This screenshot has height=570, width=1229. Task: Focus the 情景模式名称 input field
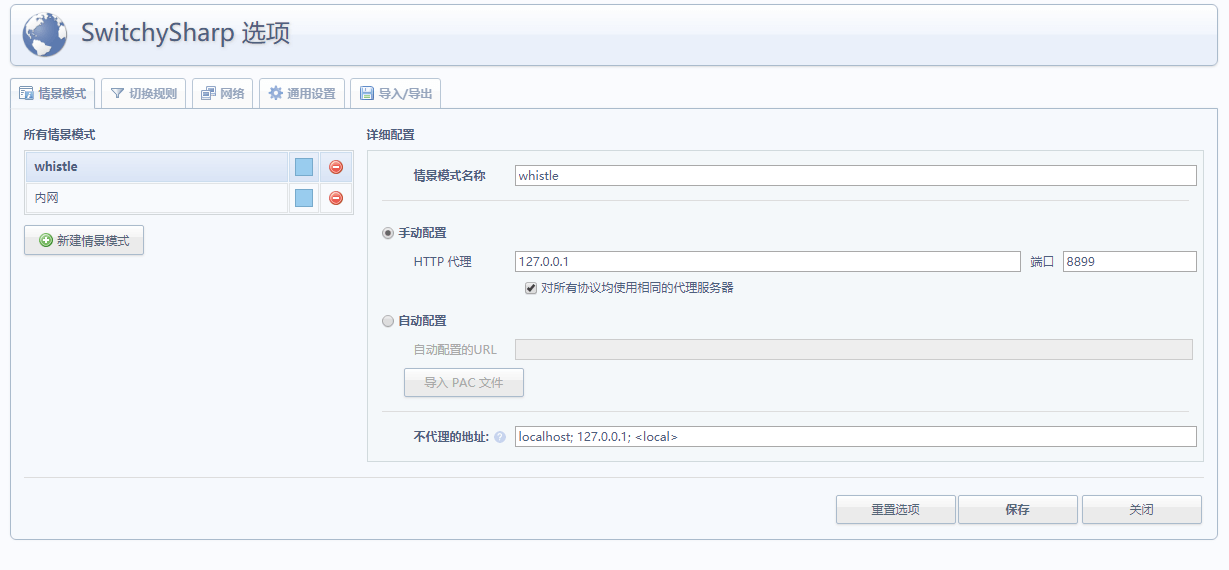click(855, 176)
